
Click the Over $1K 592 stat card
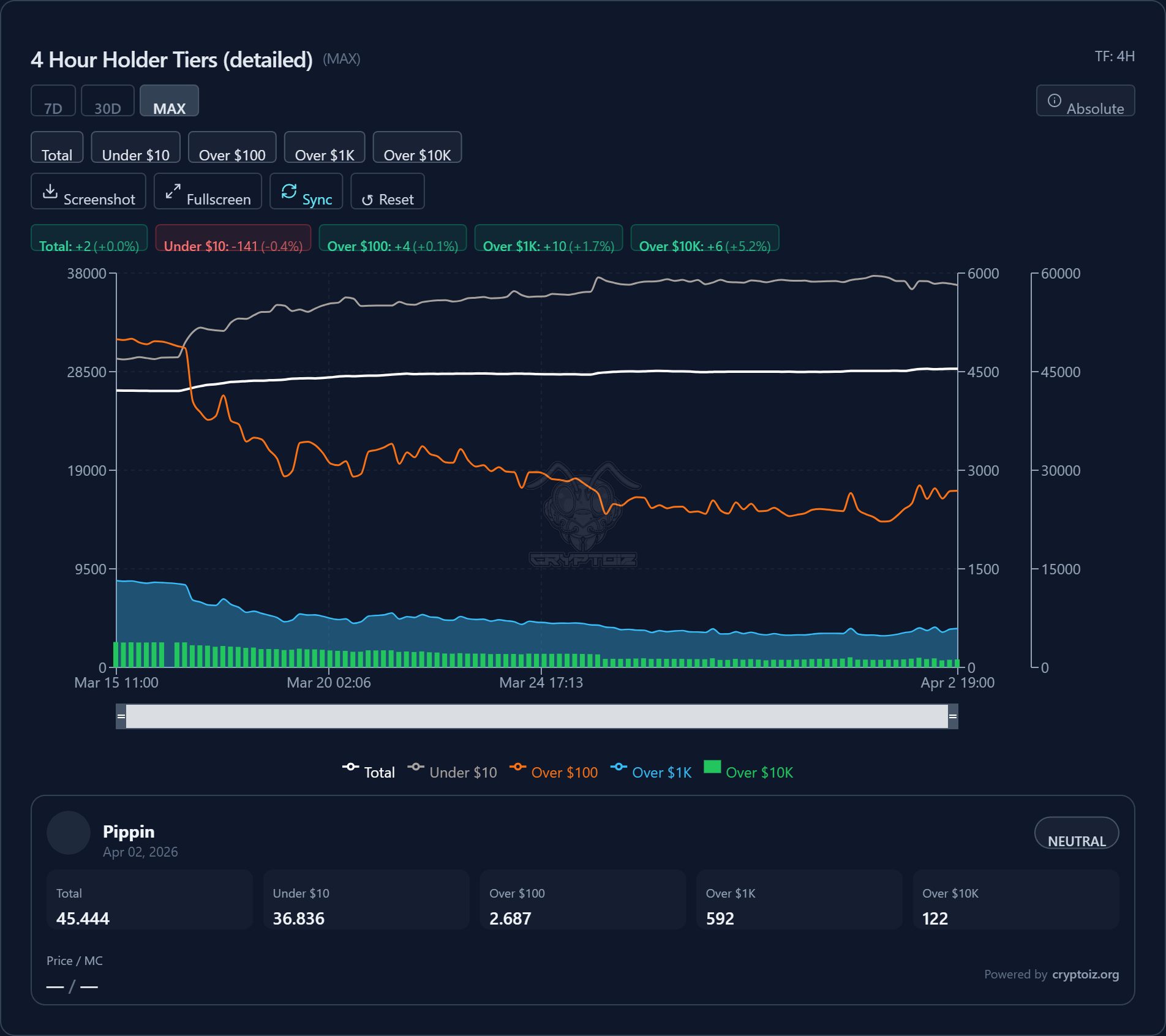pos(799,900)
